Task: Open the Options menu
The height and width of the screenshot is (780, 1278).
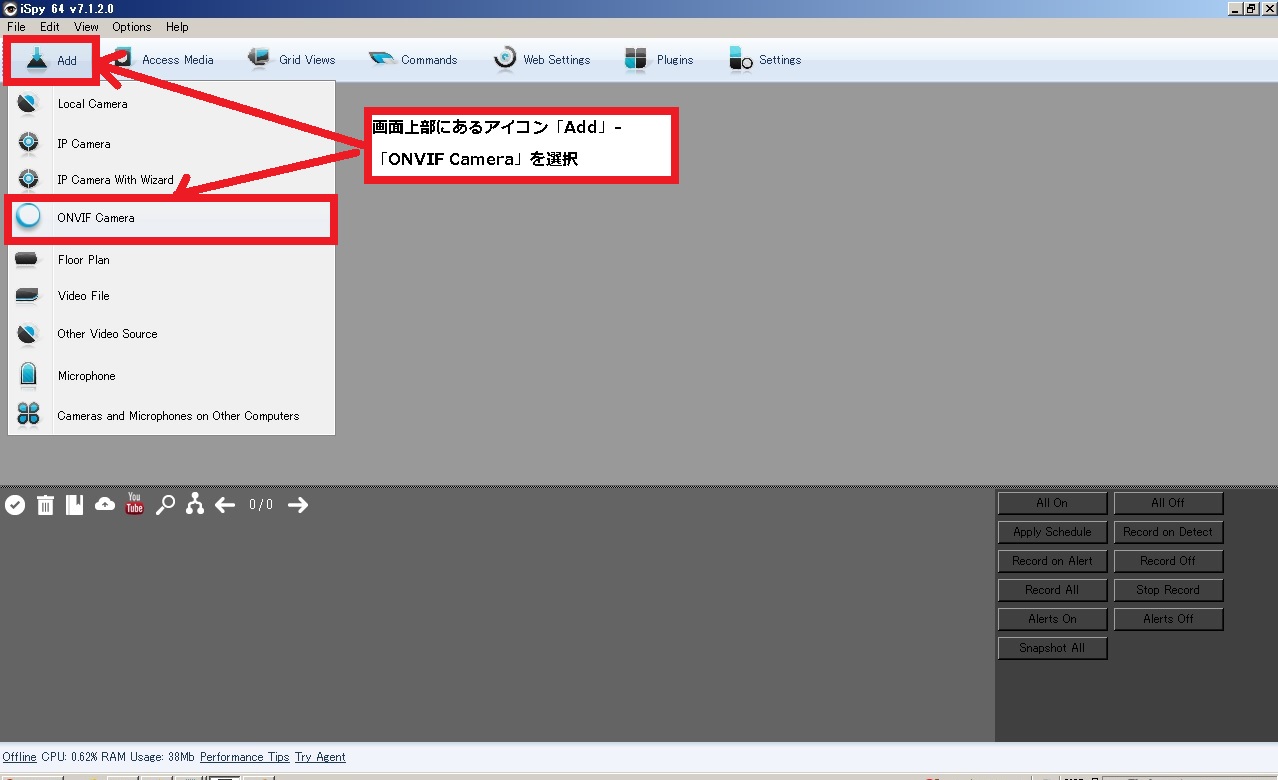Action: (132, 27)
